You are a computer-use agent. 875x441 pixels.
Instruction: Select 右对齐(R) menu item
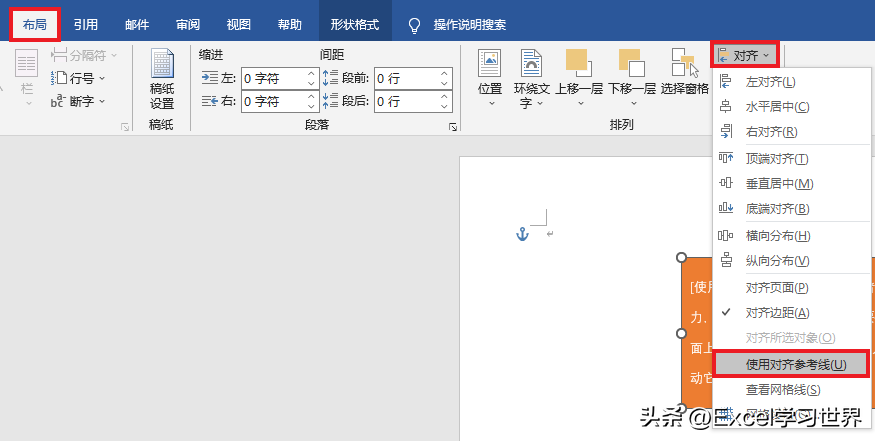[x=791, y=132]
